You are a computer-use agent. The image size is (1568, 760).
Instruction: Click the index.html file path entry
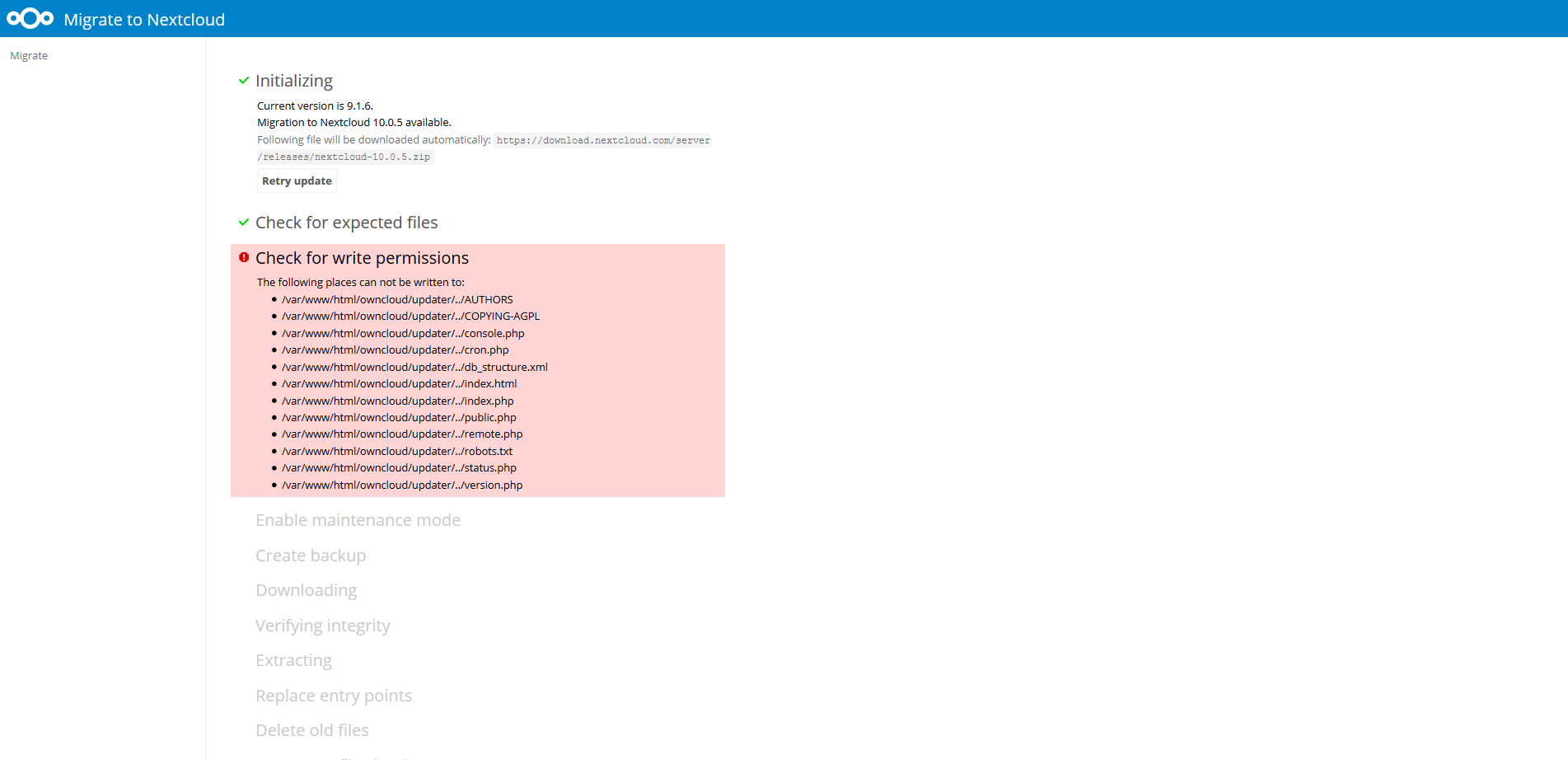pyautogui.click(x=400, y=383)
